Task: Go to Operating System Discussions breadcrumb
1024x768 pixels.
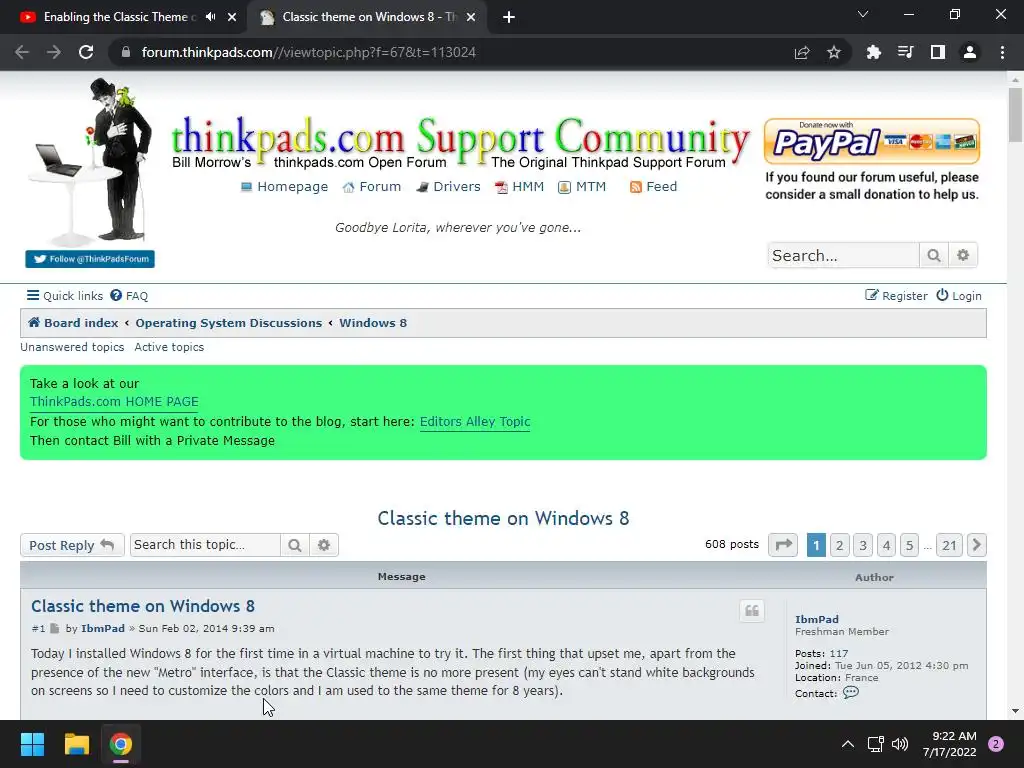Action: coord(229,323)
